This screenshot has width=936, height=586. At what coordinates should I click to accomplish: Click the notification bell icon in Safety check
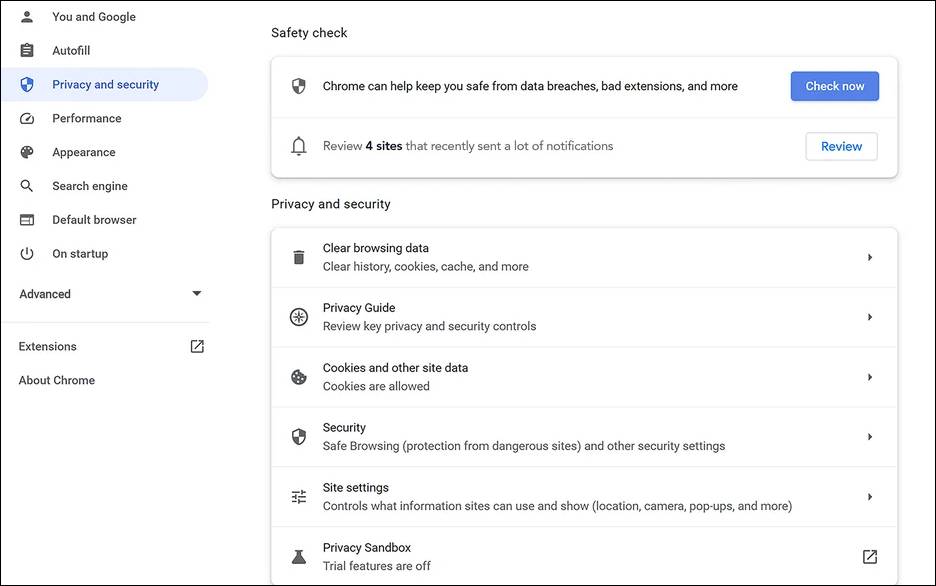[298, 146]
